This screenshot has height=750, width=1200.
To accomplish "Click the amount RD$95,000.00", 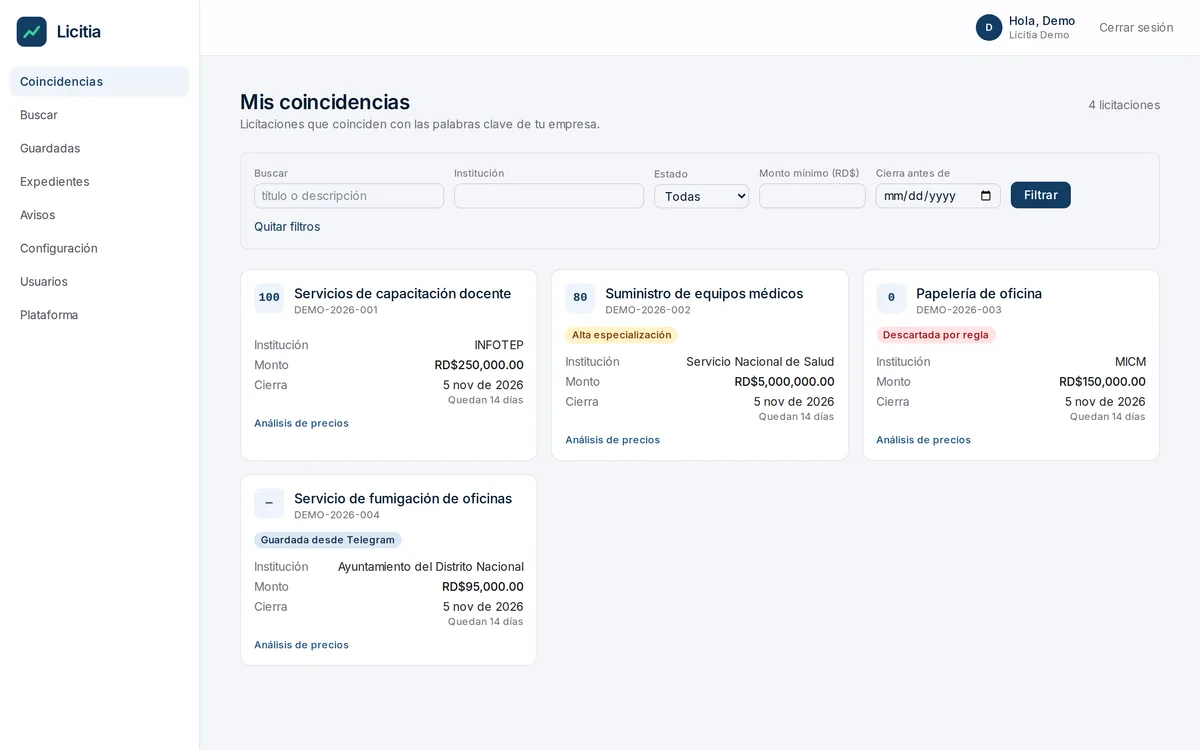I will (483, 587).
